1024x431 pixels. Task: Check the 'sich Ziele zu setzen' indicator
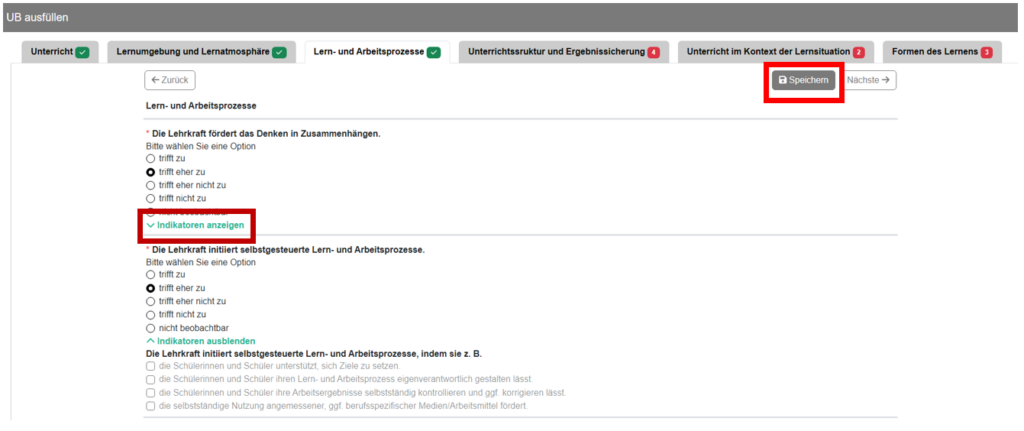pyautogui.click(x=151, y=366)
